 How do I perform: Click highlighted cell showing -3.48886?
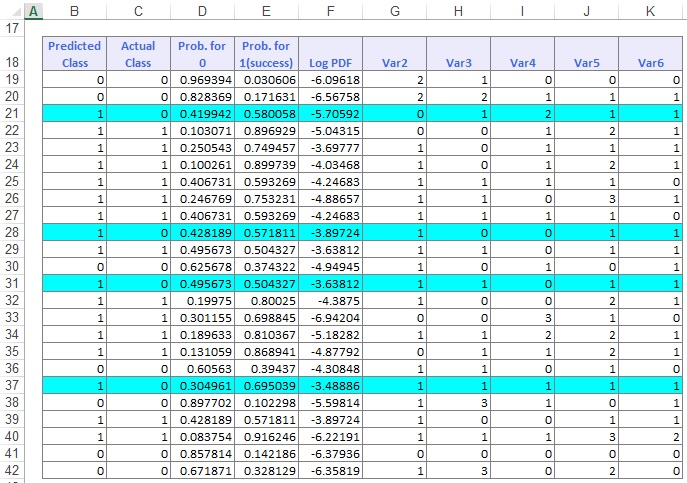(331, 386)
